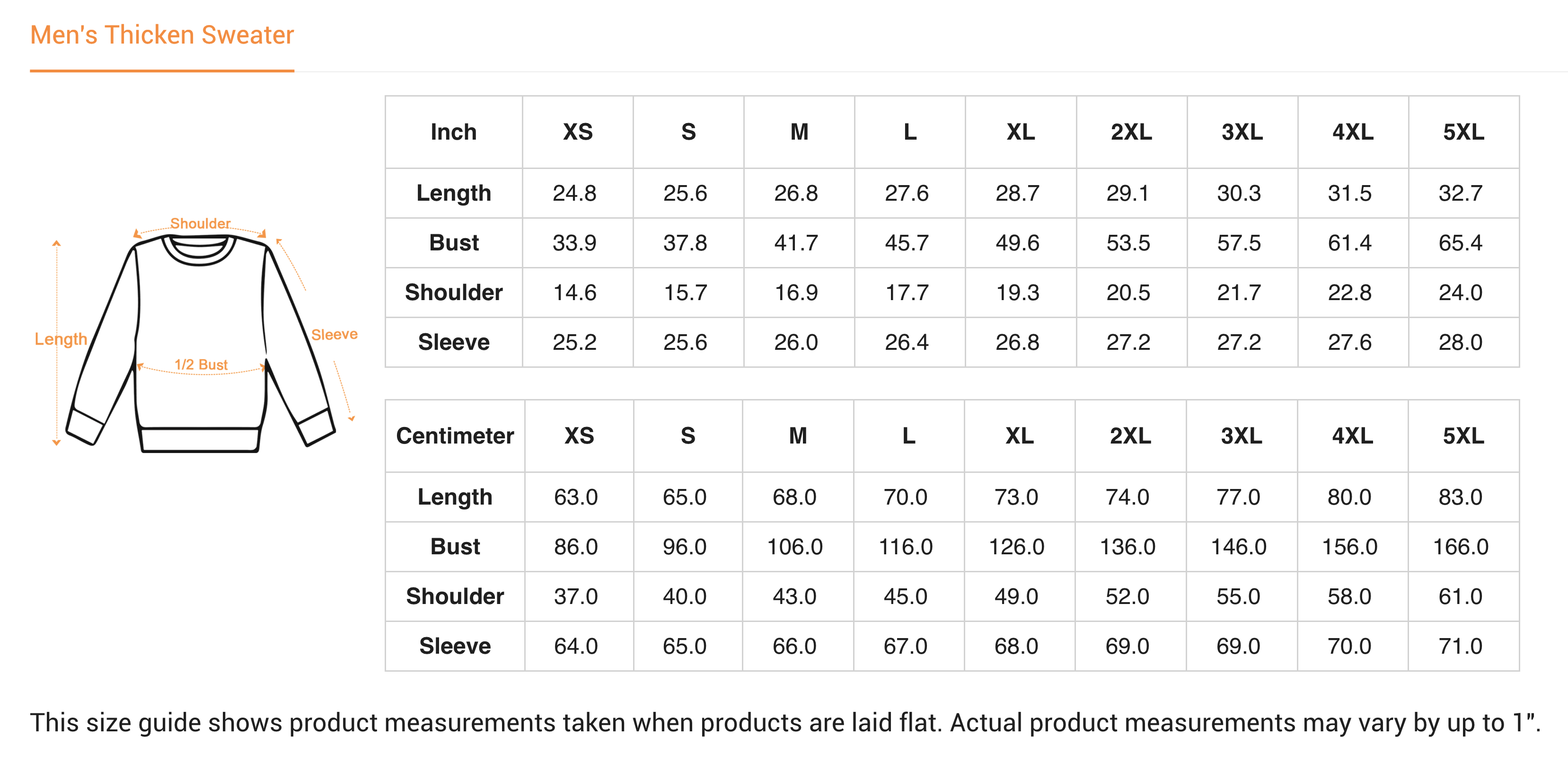Click the orange Length label on diagram
This screenshot has height=764, width=1568.
point(60,339)
